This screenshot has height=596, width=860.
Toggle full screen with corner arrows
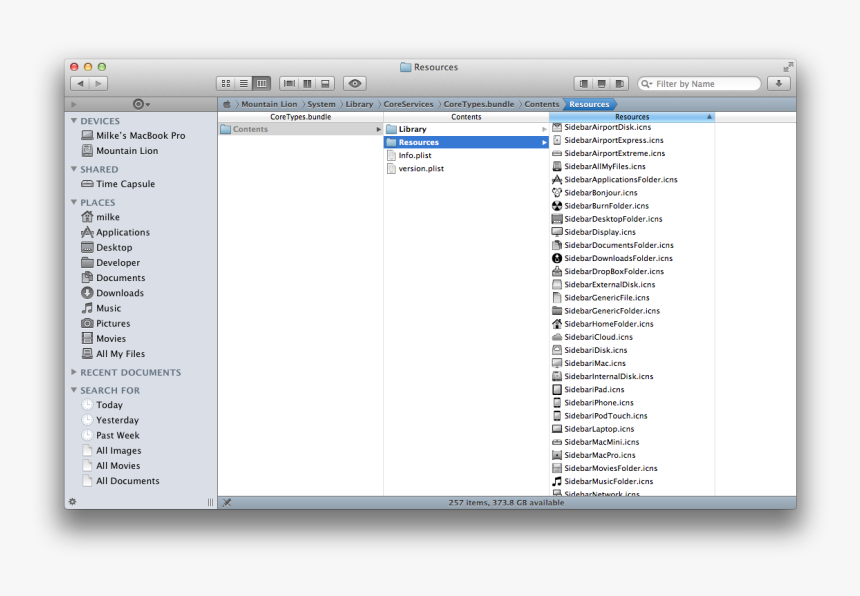788,67
